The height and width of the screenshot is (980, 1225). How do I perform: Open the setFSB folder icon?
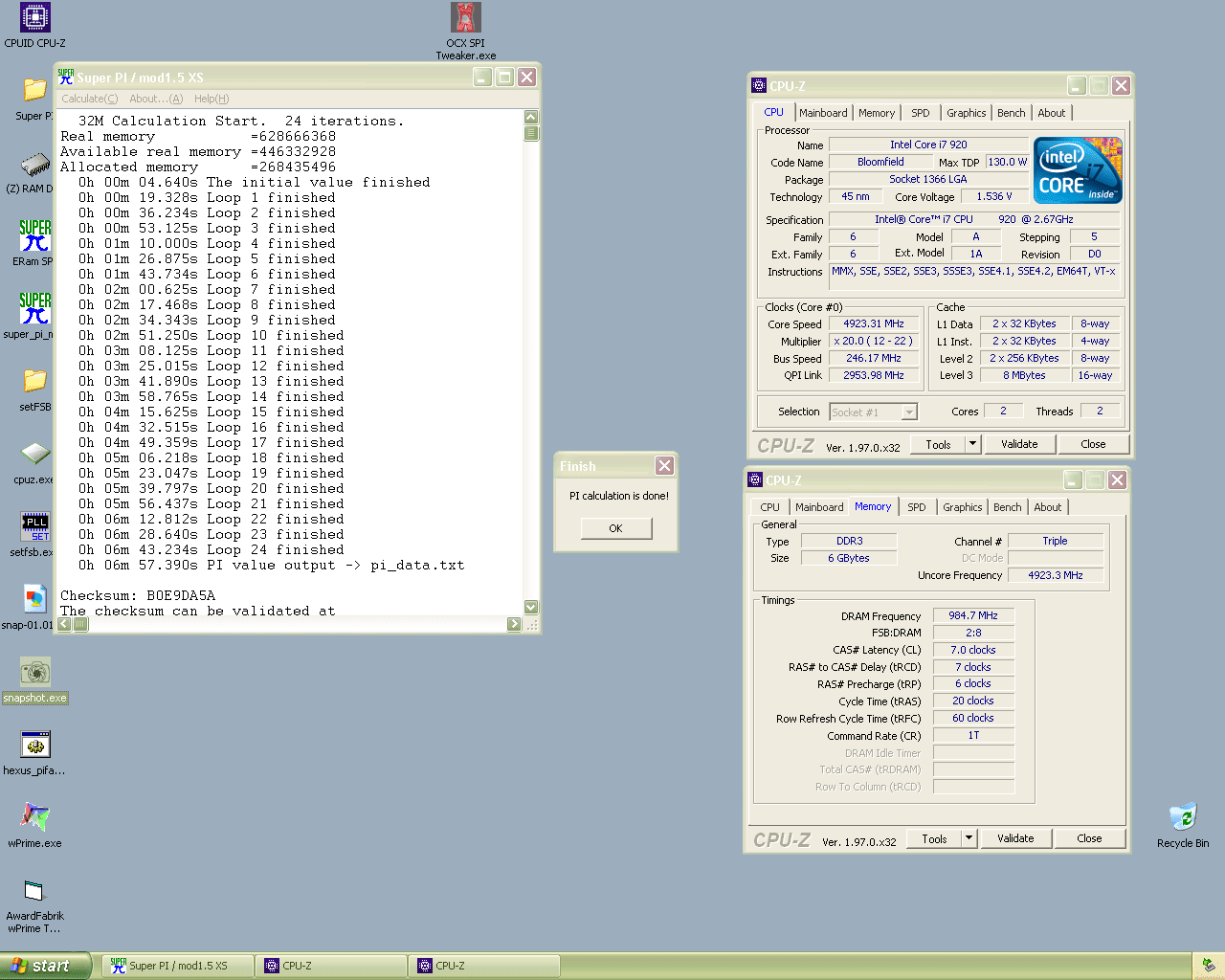(34, 381)
